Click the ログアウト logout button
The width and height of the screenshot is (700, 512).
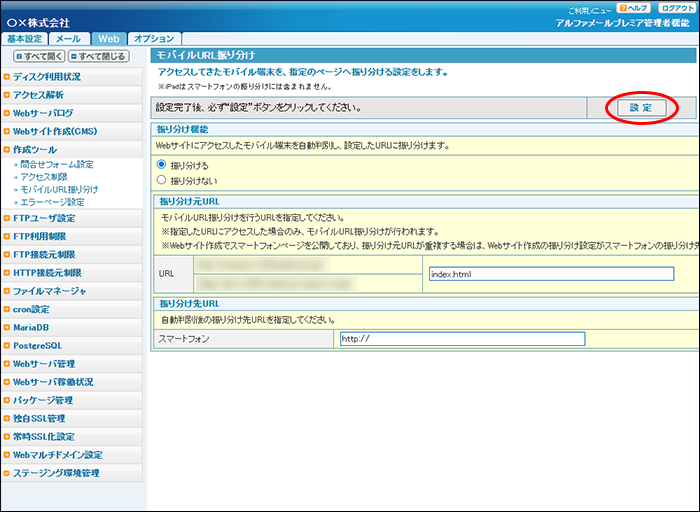coord(676,8)
